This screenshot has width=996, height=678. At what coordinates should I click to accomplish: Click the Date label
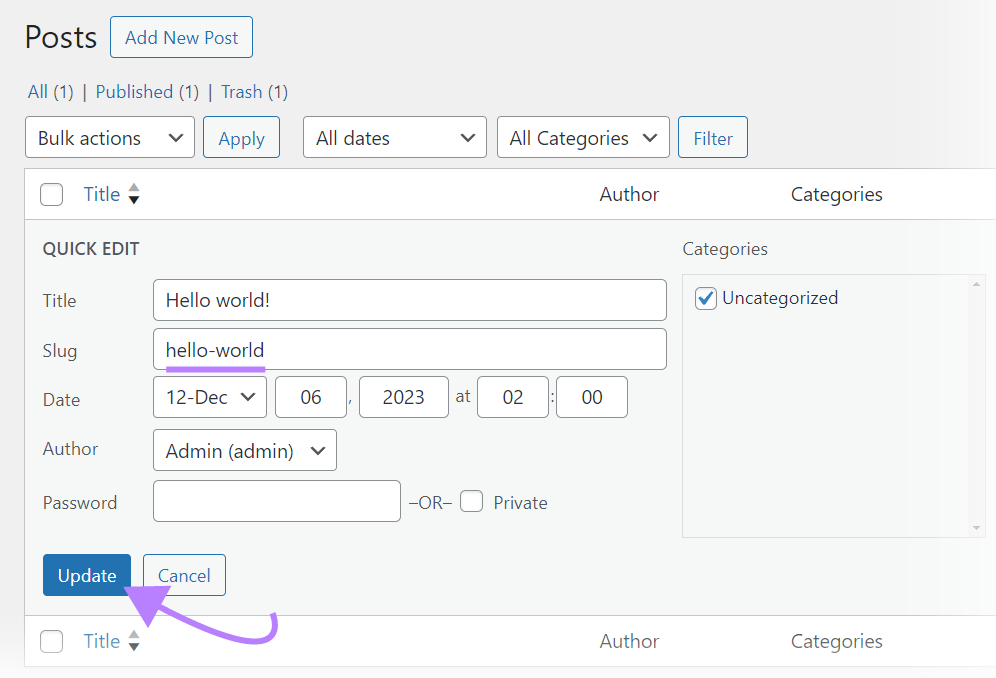[61, 400]
